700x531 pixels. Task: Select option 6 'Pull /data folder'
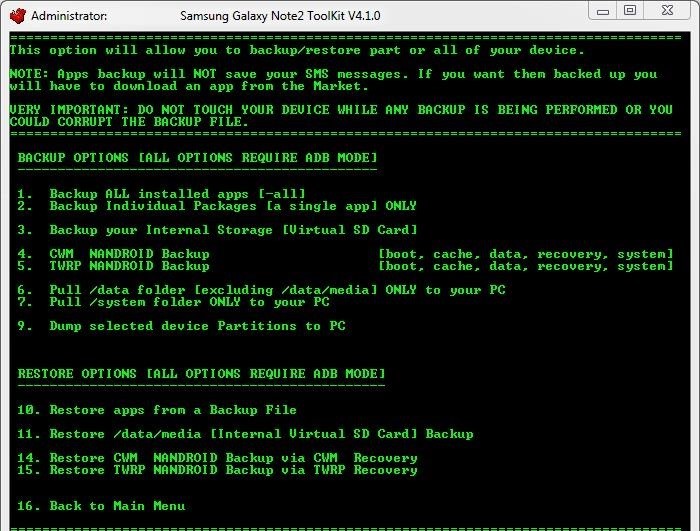[261, 290]
